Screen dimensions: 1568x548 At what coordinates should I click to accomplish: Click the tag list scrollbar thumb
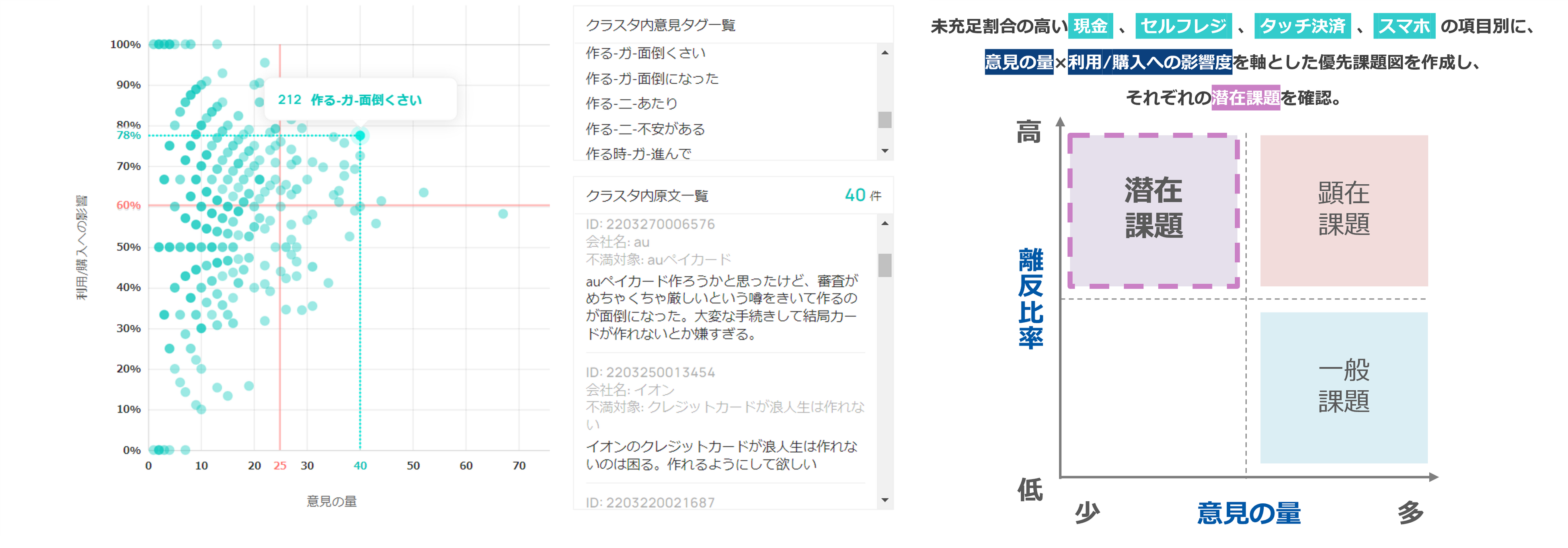[885, 119]
